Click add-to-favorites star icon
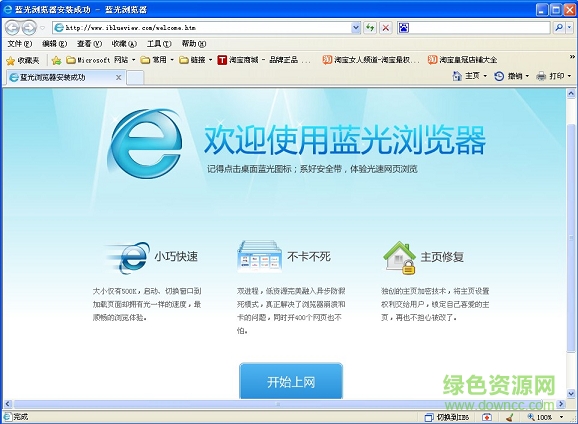Viewport: 578px width, 424px height. pos(56,60)
